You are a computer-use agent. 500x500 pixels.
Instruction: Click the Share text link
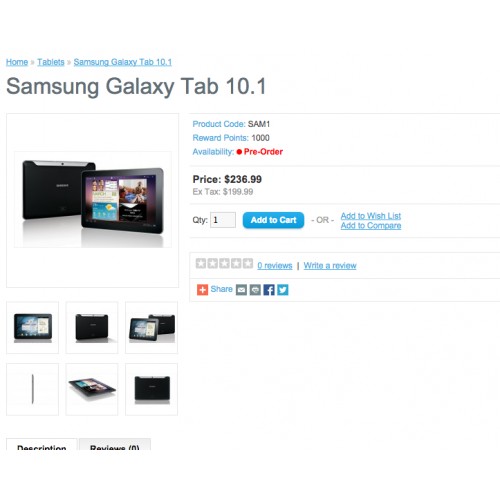[221, 289]
